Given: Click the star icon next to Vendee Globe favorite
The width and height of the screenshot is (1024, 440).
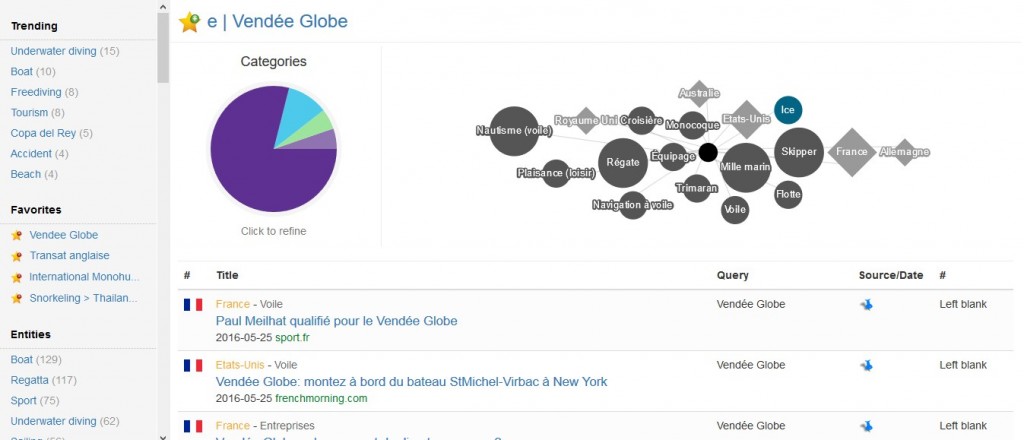Looking at the screenshot, I should [16, 236].
